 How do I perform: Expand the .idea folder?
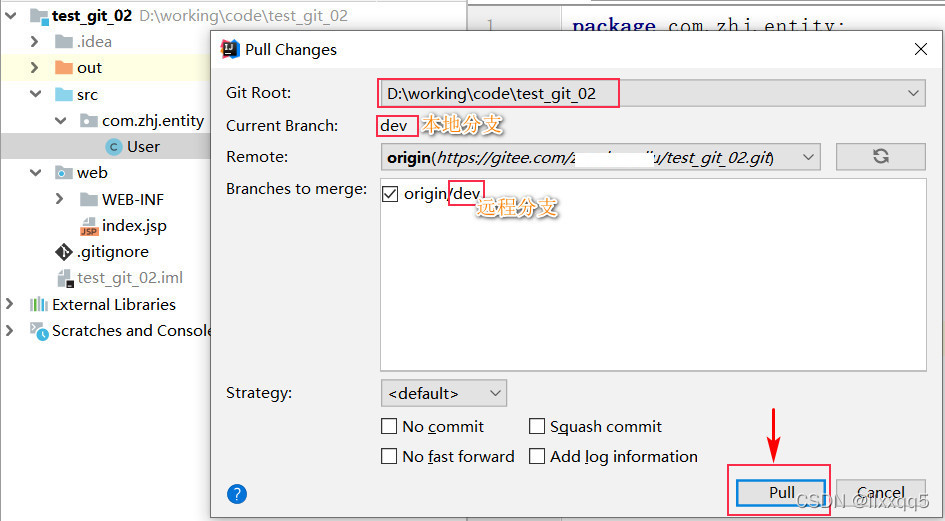coord(34,42)
